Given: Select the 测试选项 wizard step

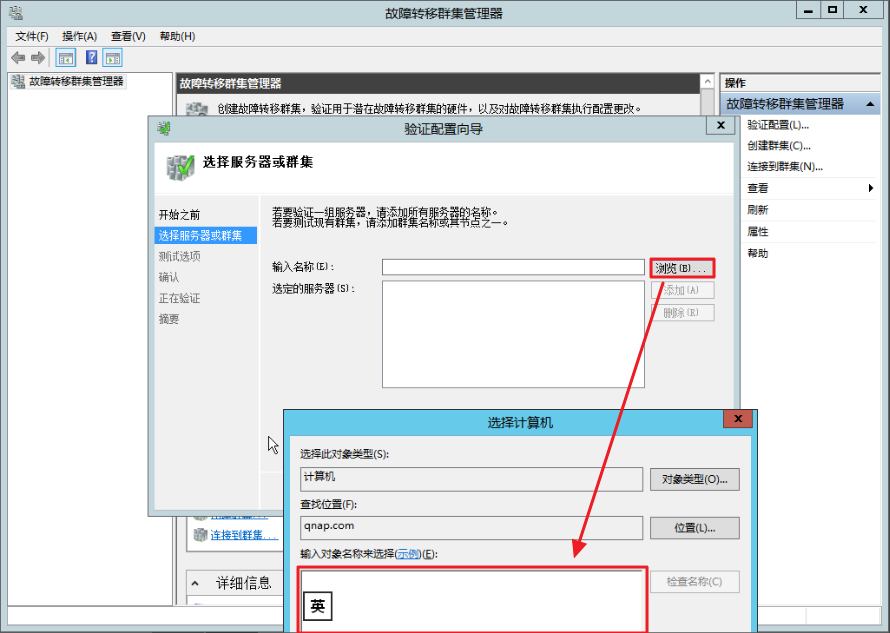Looking at the screenshot, I should pyautogui.click(x=179, y=256).
